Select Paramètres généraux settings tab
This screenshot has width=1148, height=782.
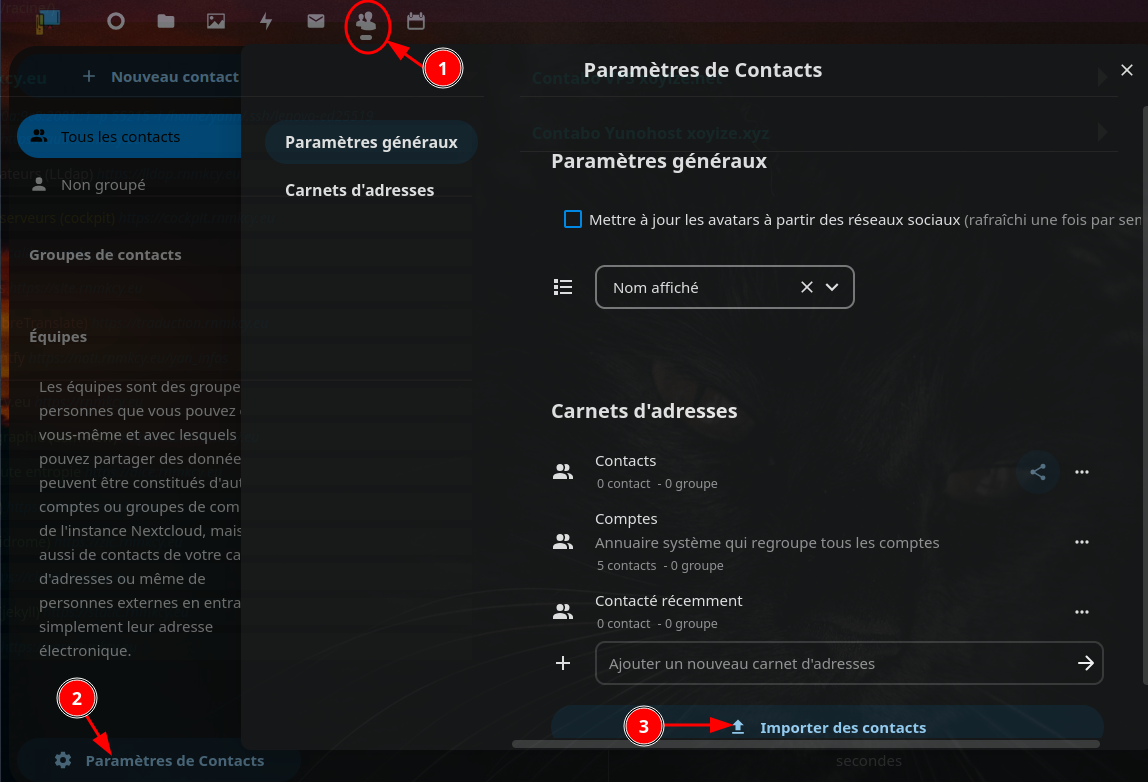click(x=371, y=142)
